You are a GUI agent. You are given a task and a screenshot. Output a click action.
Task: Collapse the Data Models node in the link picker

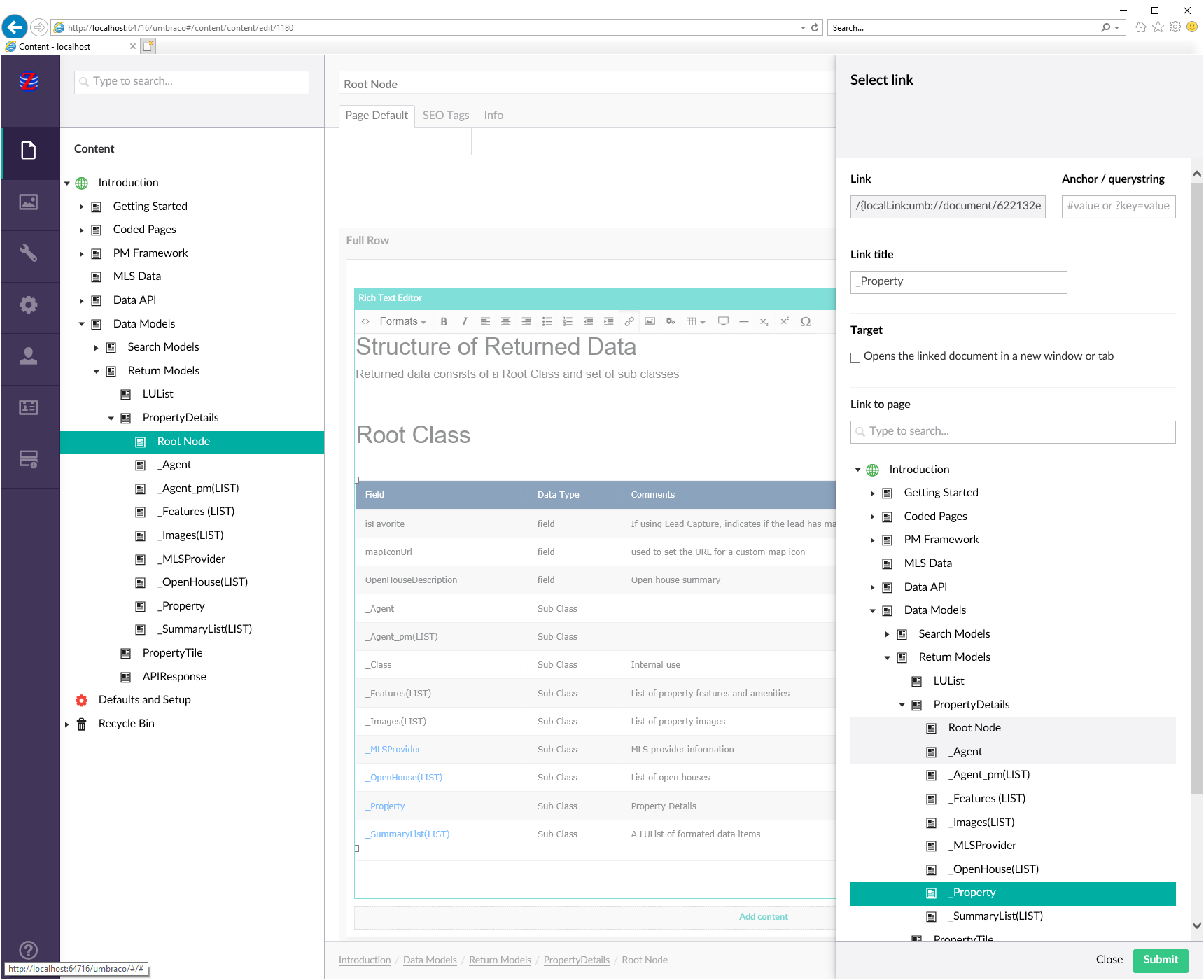pos(872,611)
